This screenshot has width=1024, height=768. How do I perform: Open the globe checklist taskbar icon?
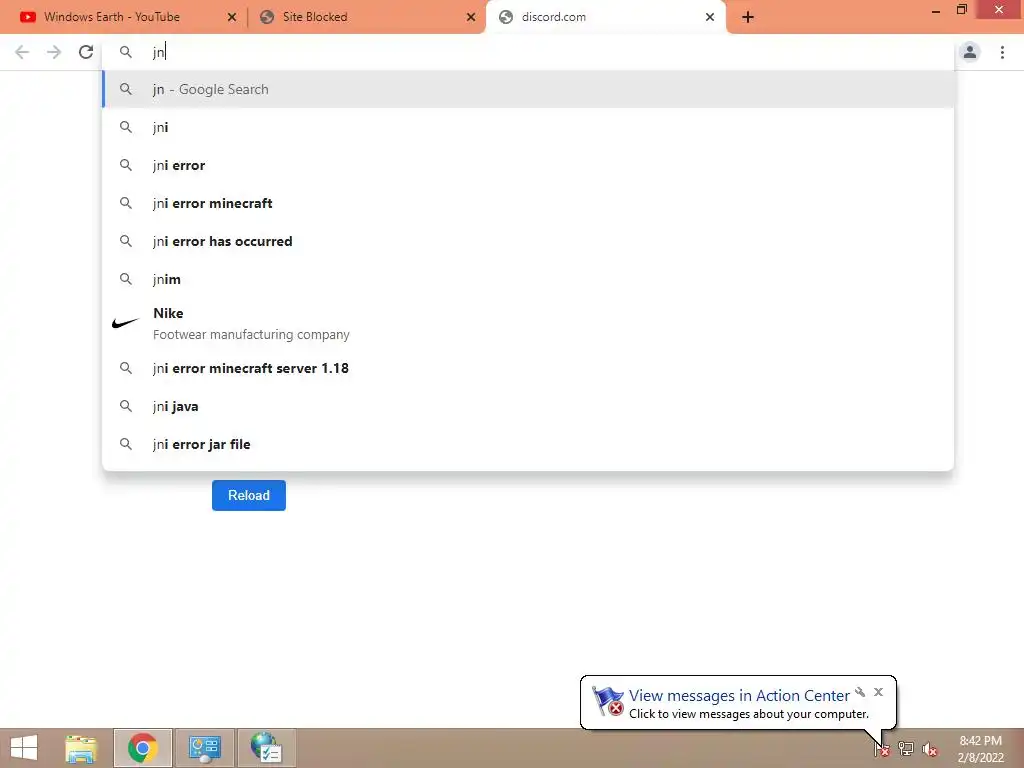[266, 748]
